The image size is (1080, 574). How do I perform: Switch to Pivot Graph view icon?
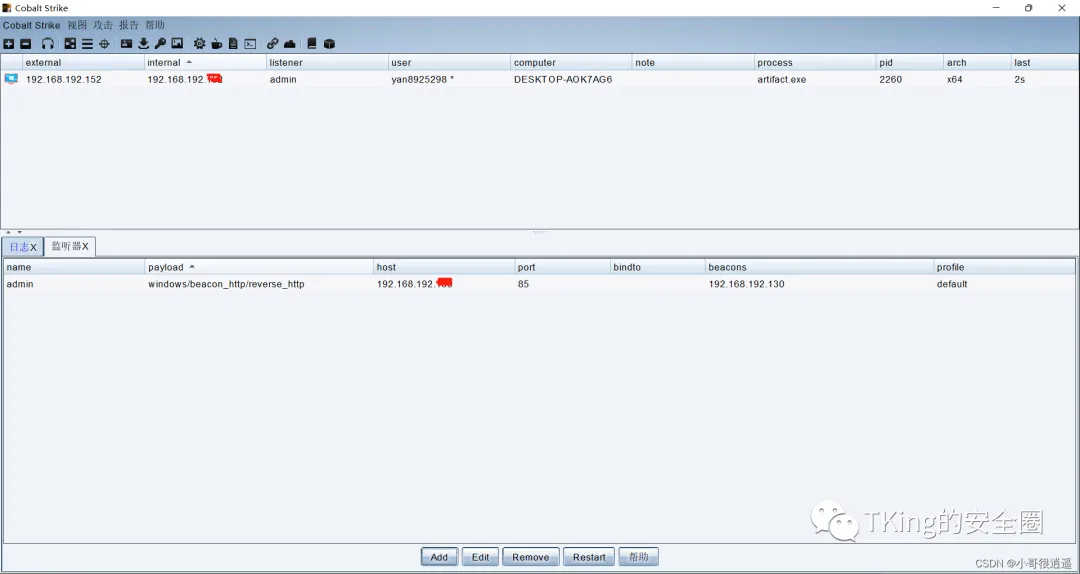(70, 43)
